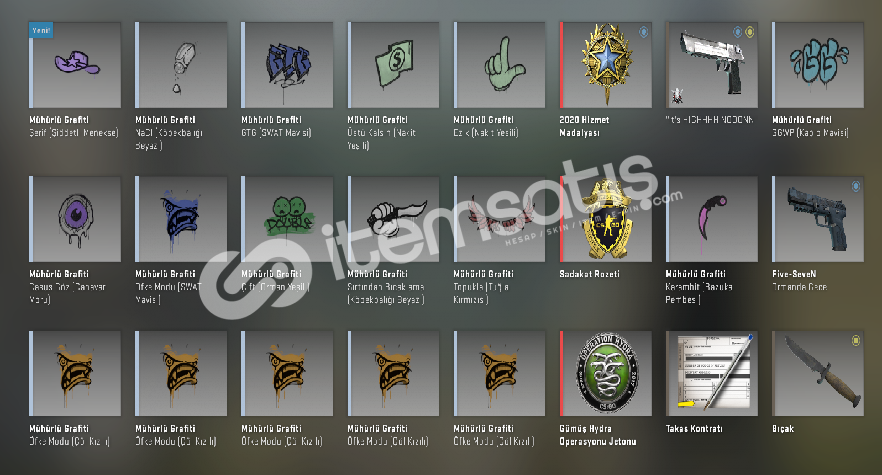
Task: Click the red winged heels graffiti
Action: [x=500, y=219]
